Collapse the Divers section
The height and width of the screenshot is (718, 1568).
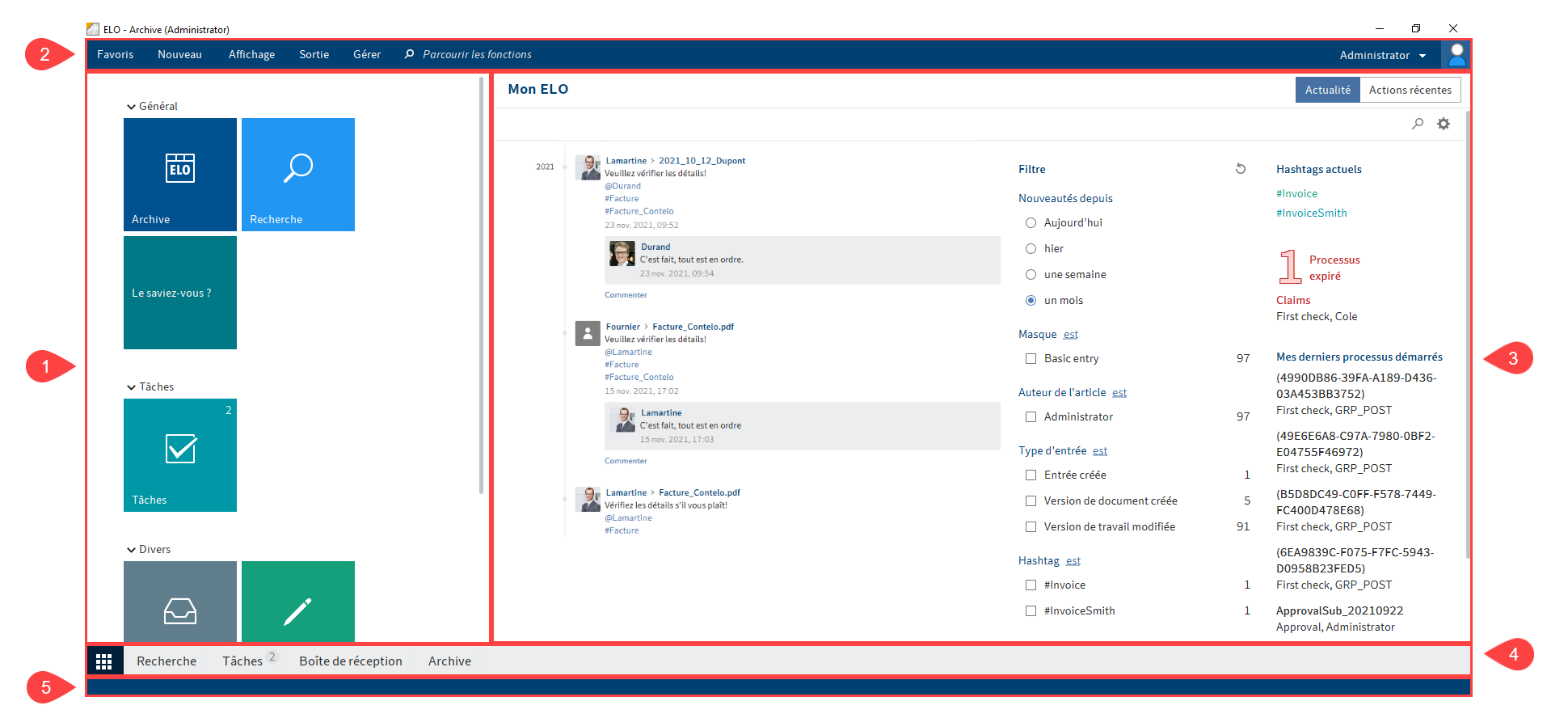point(131,550)
